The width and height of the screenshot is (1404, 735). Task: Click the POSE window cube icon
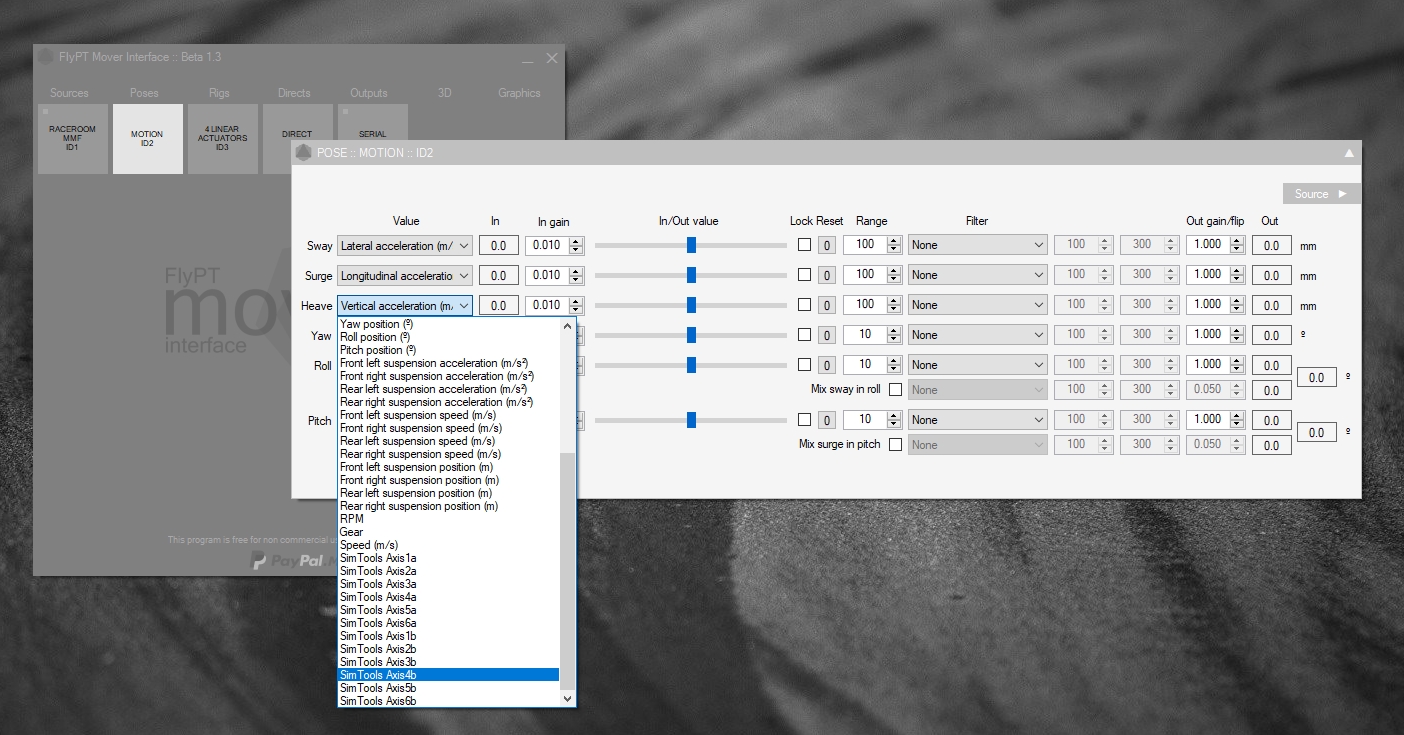click(304, 153)
